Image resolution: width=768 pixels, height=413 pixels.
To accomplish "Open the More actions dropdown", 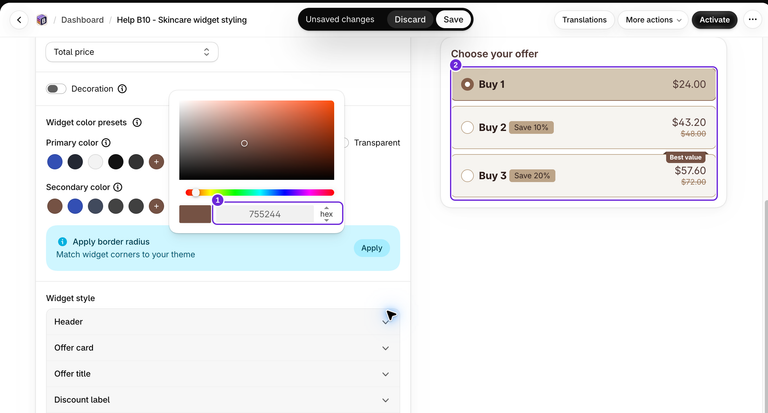I will (x=653, y=20).
